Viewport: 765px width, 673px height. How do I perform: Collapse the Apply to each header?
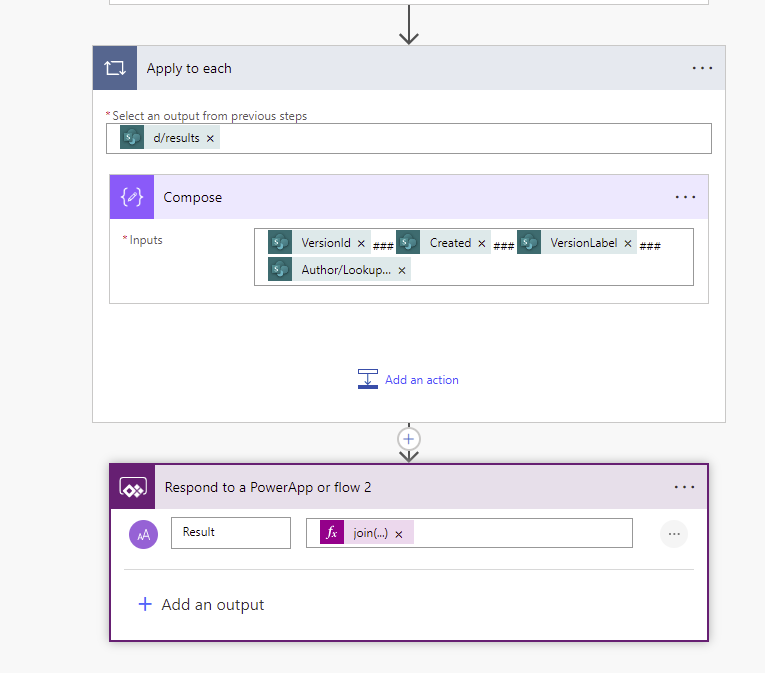[410, 68]
